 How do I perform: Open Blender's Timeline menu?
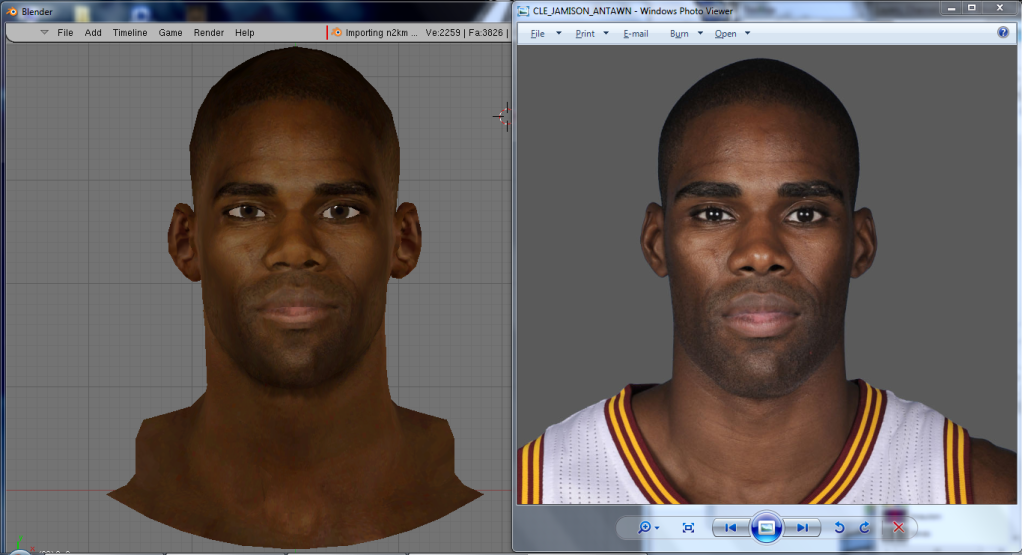click(x=130, y=33)
